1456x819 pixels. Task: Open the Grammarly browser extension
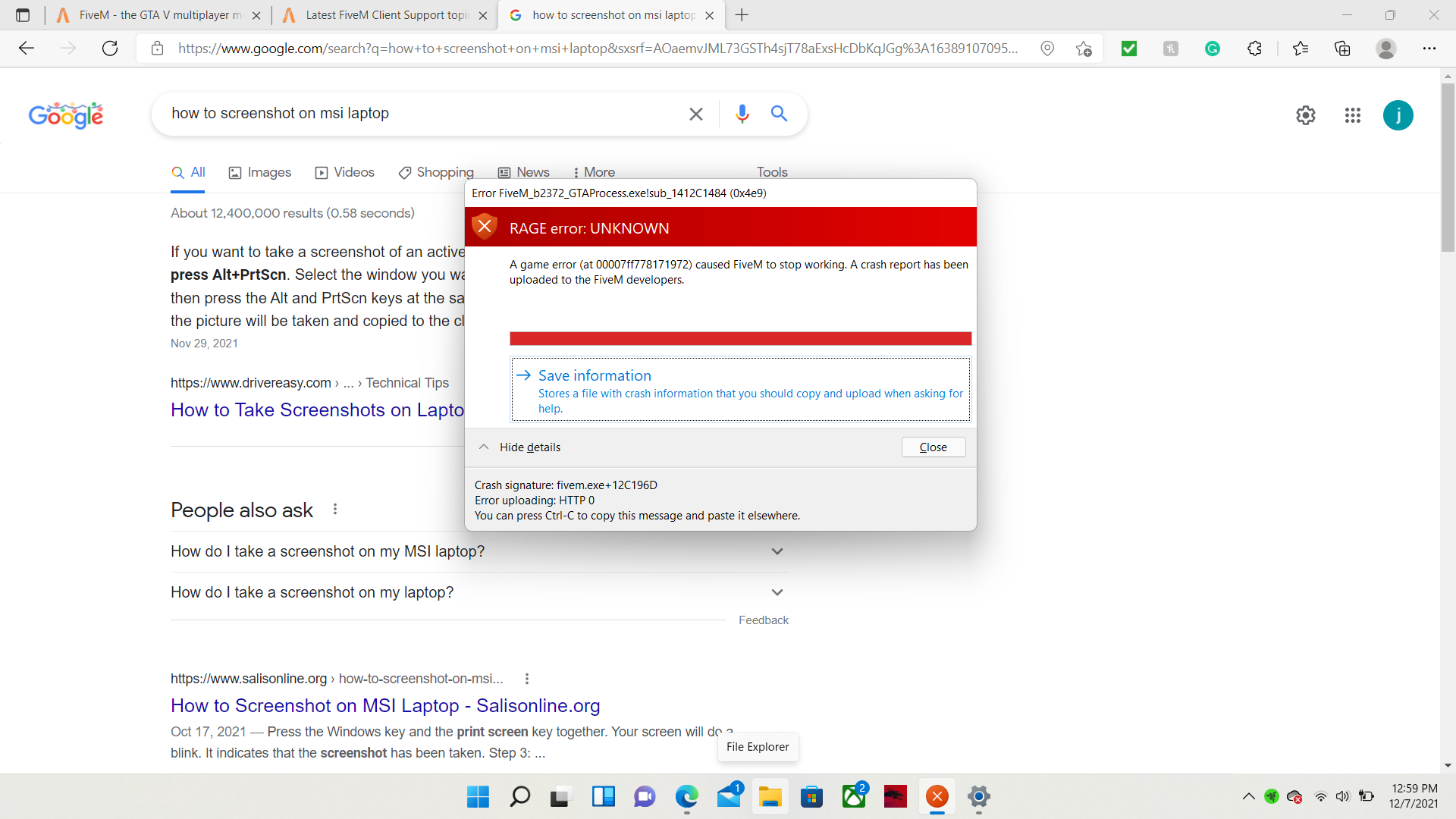coord(1213,48)
